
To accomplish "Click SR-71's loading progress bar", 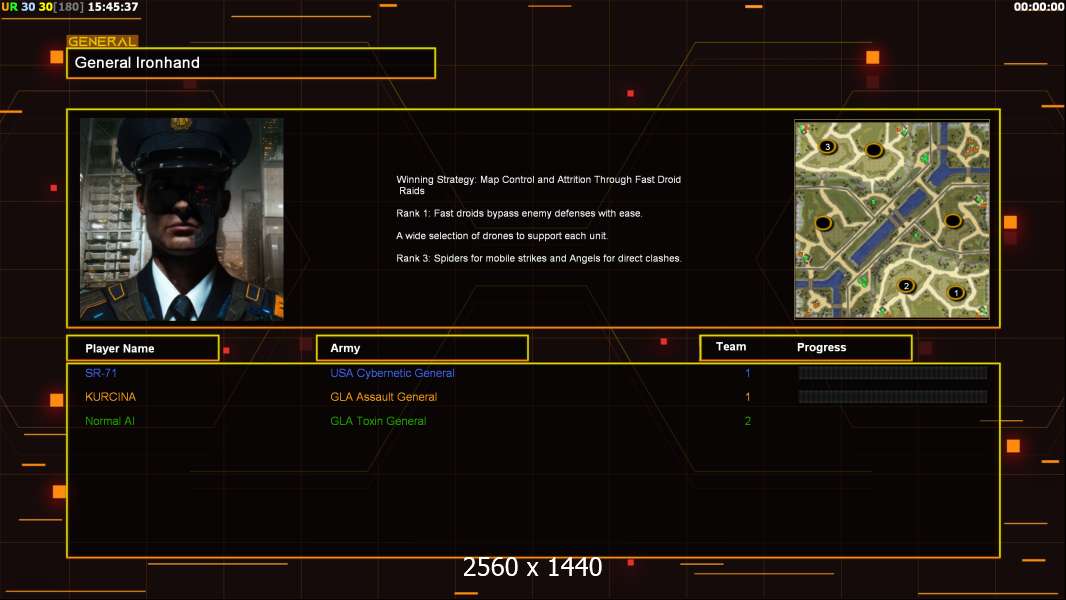I will coord(892,372).
